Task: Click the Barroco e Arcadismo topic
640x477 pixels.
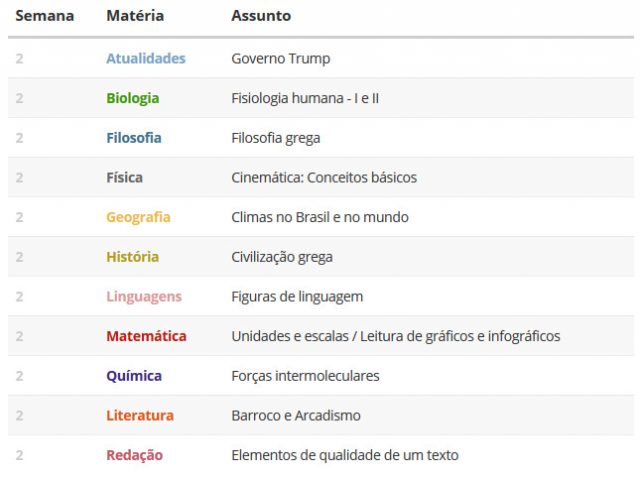Action: coord(296,415)
